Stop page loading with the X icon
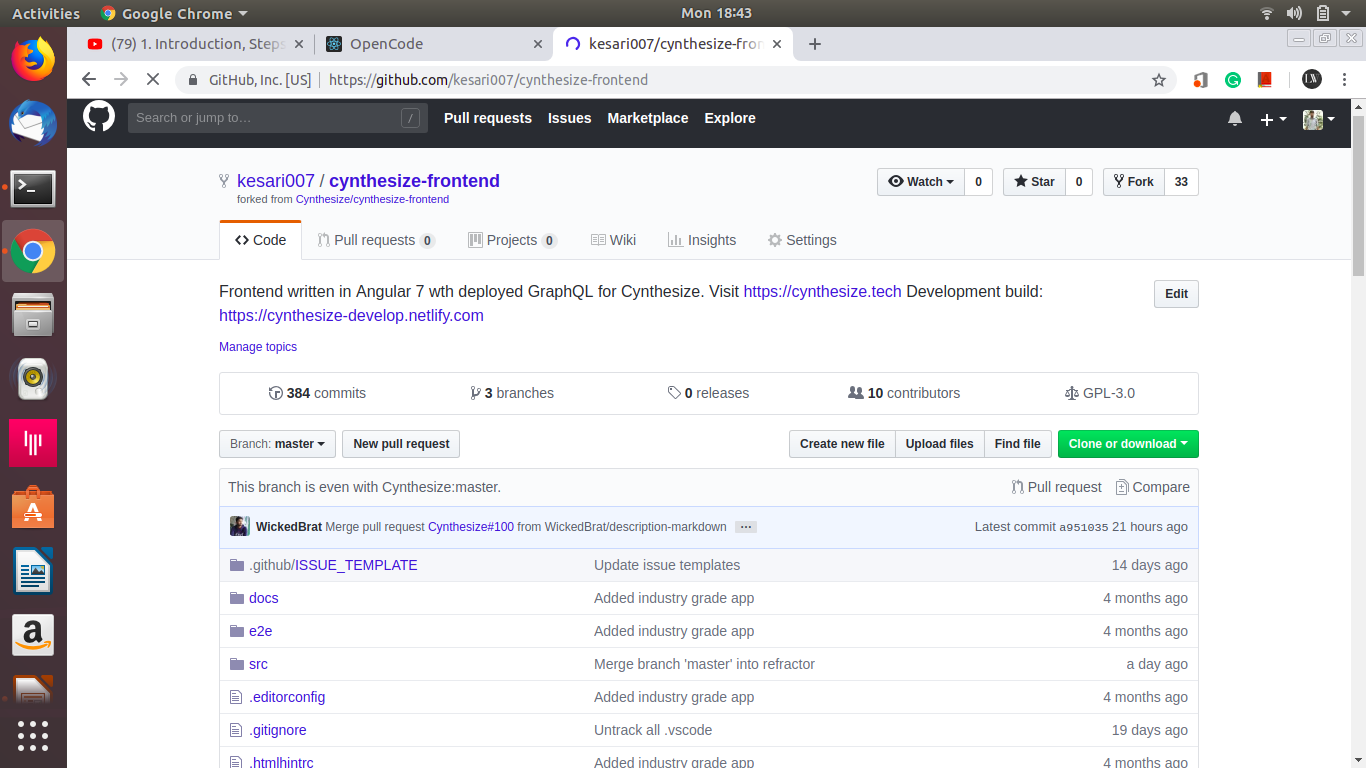This screenshot has height=768, width=1366. click(152, 79)
